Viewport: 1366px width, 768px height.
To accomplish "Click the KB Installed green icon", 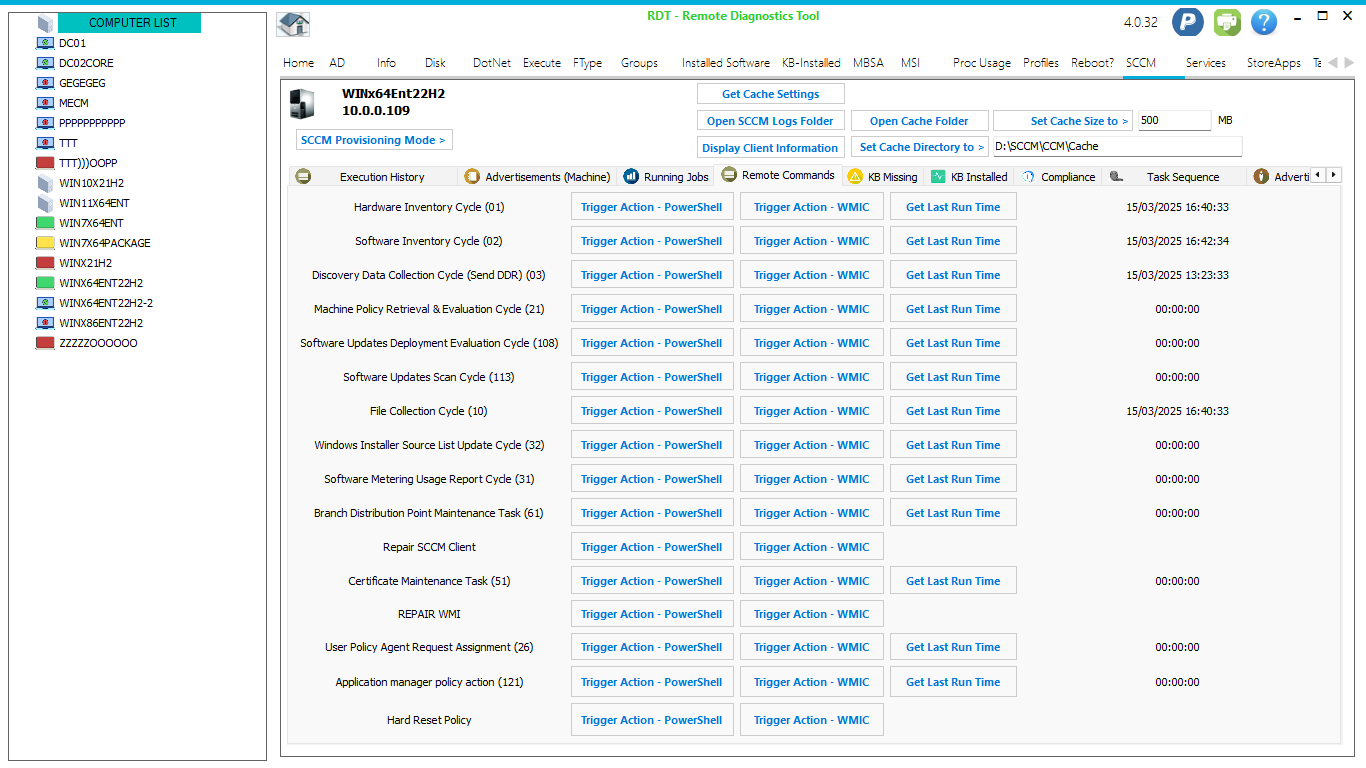I will 938,176.
